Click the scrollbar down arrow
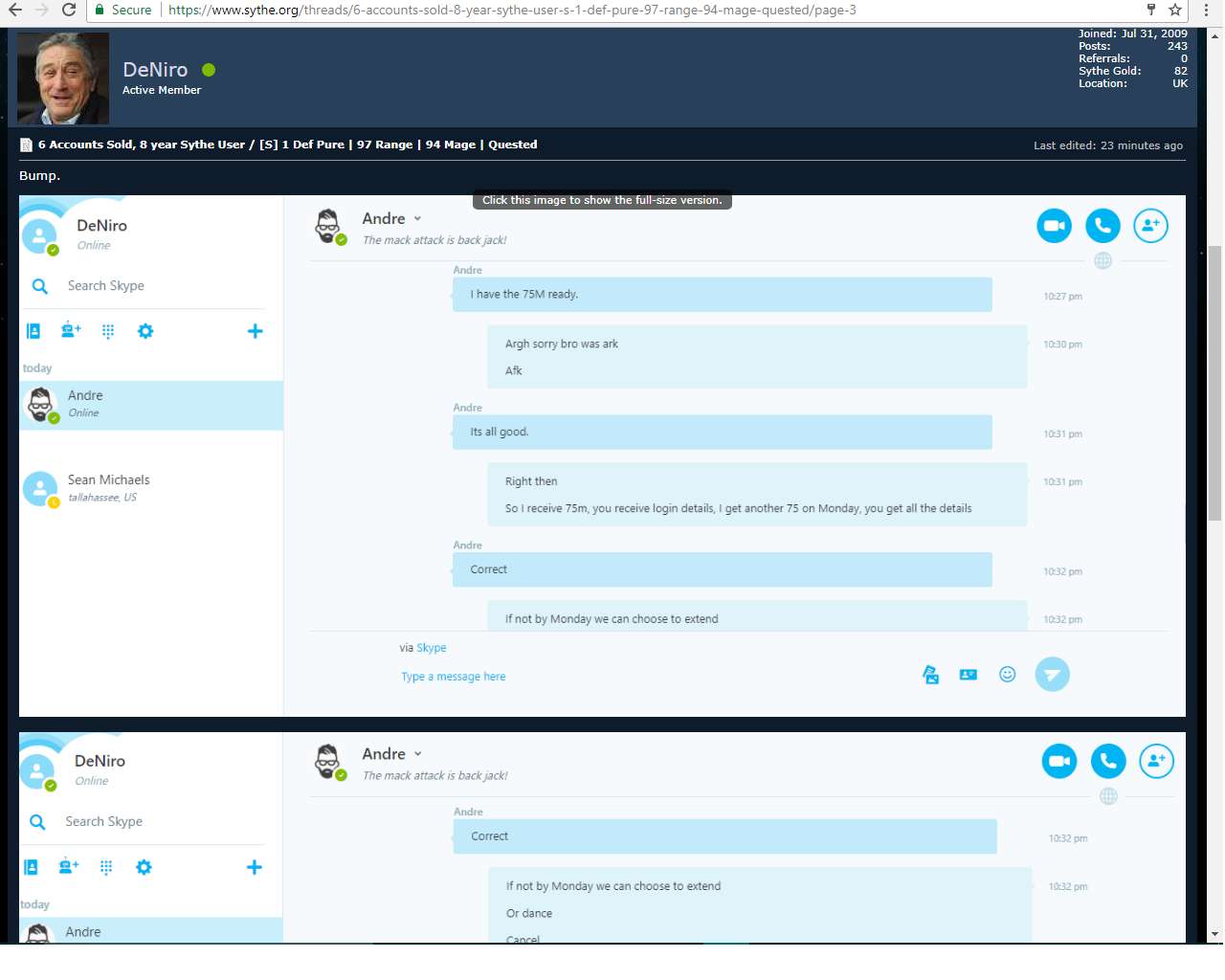The width and height of the screenshot is (1225, 980). pos(1215,934)
